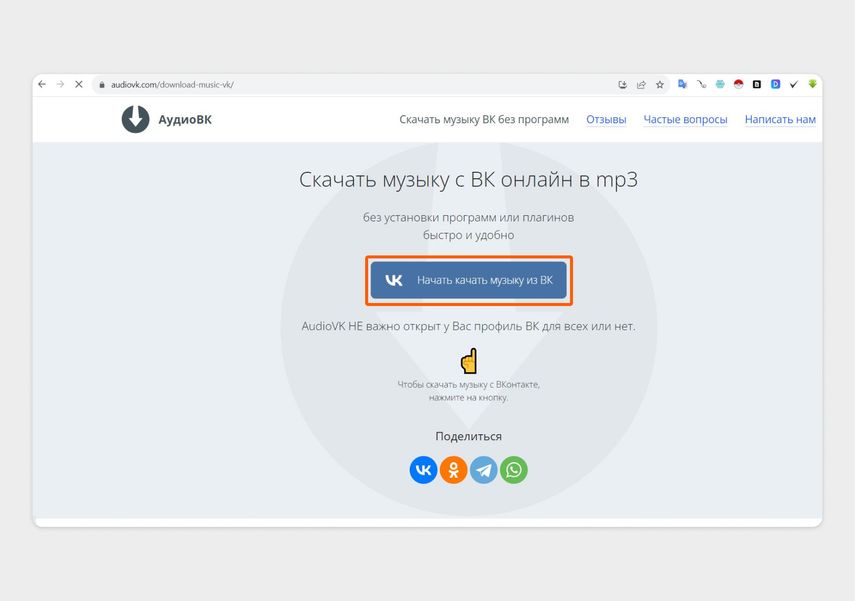This screenshot has height=601, width=855.
Task: Click the АудиоВК download logo icon
Action: point(135,119)
